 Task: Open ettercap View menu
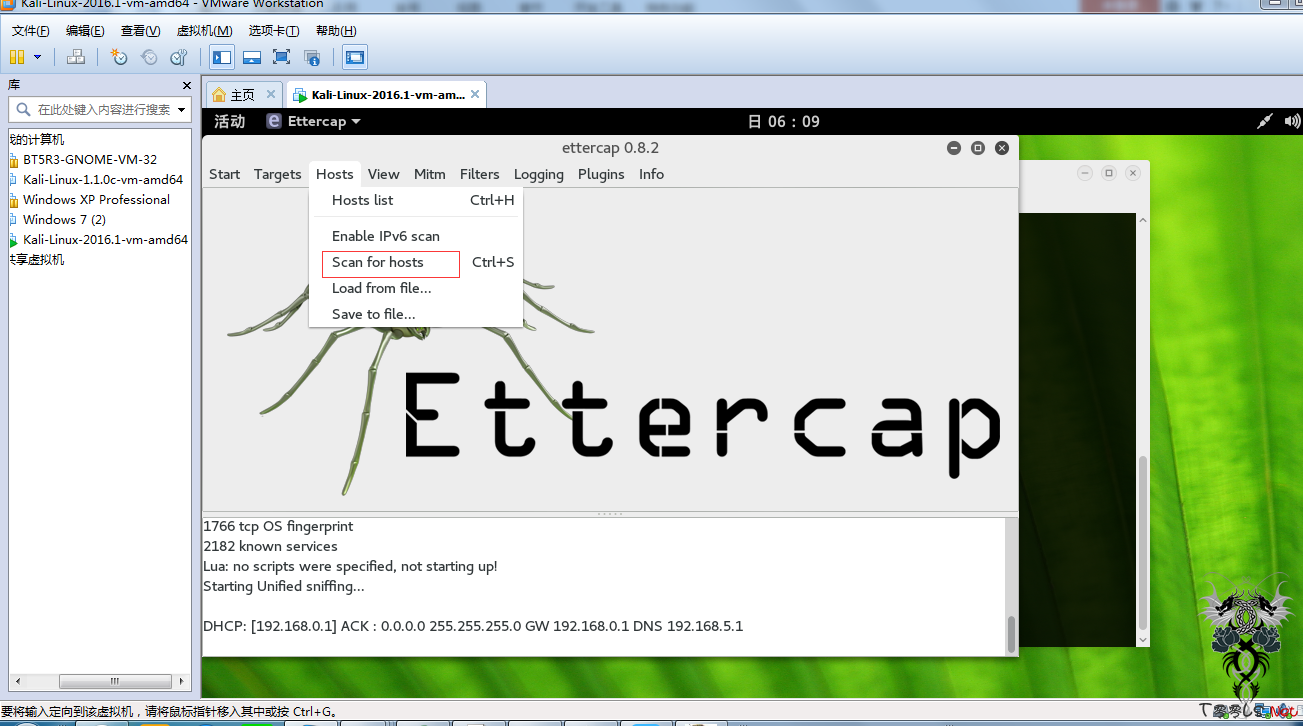tap(383, 174)
